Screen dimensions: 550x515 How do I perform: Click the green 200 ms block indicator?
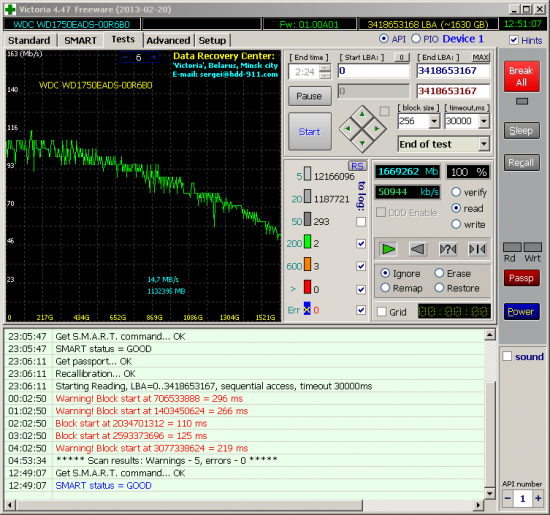(x=307, y=242)
